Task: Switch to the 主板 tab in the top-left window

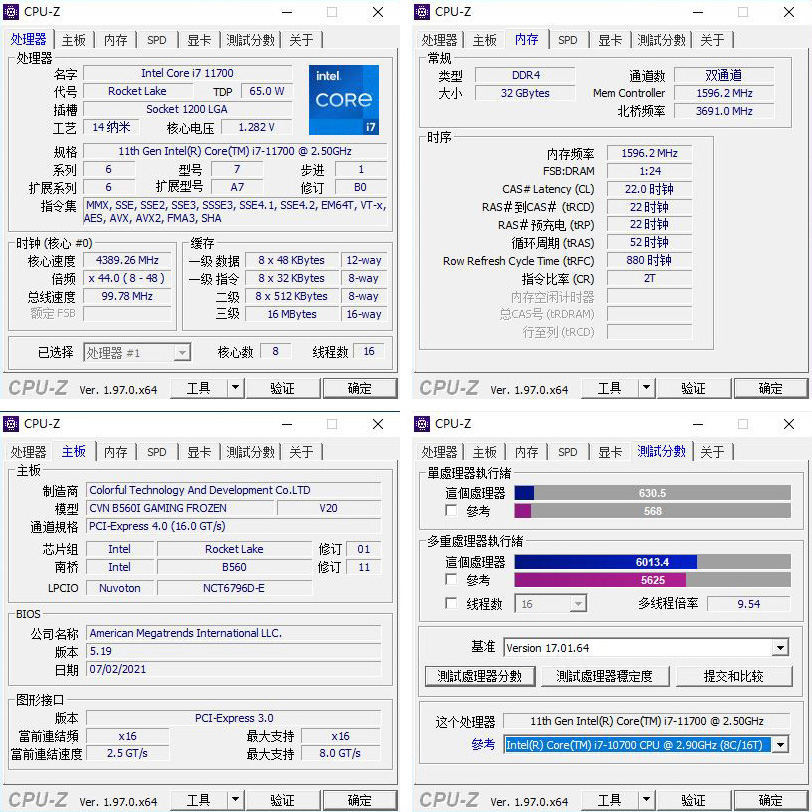Action: (73, 40)
